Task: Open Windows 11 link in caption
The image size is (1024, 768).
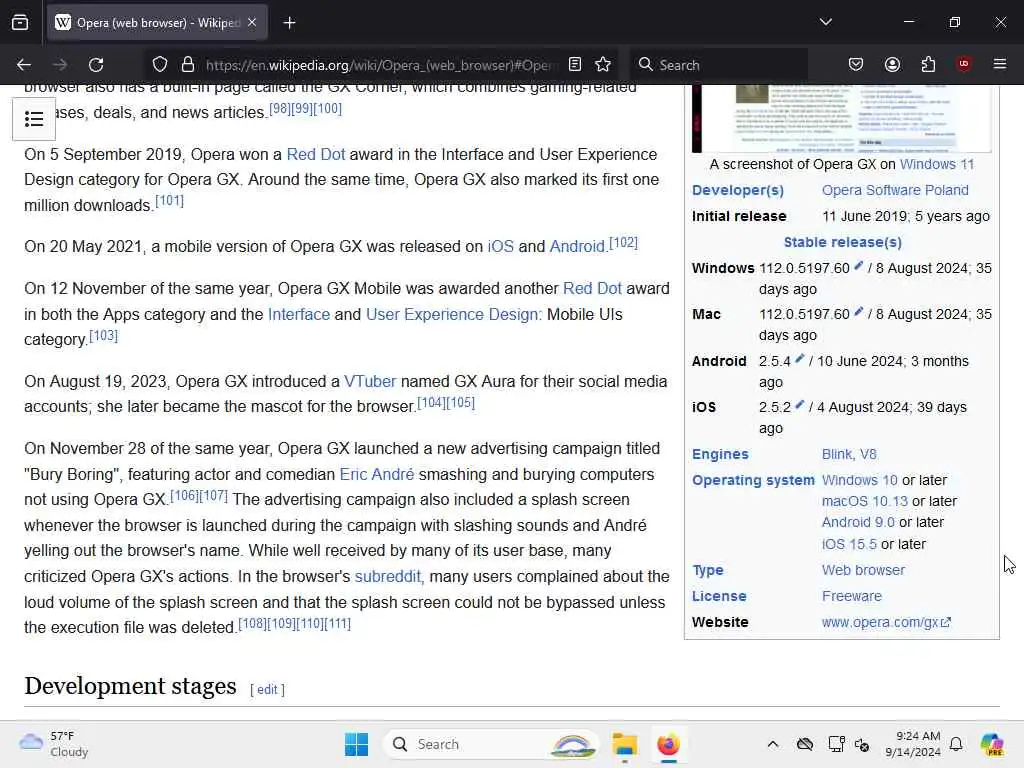Action: (936, 164)
